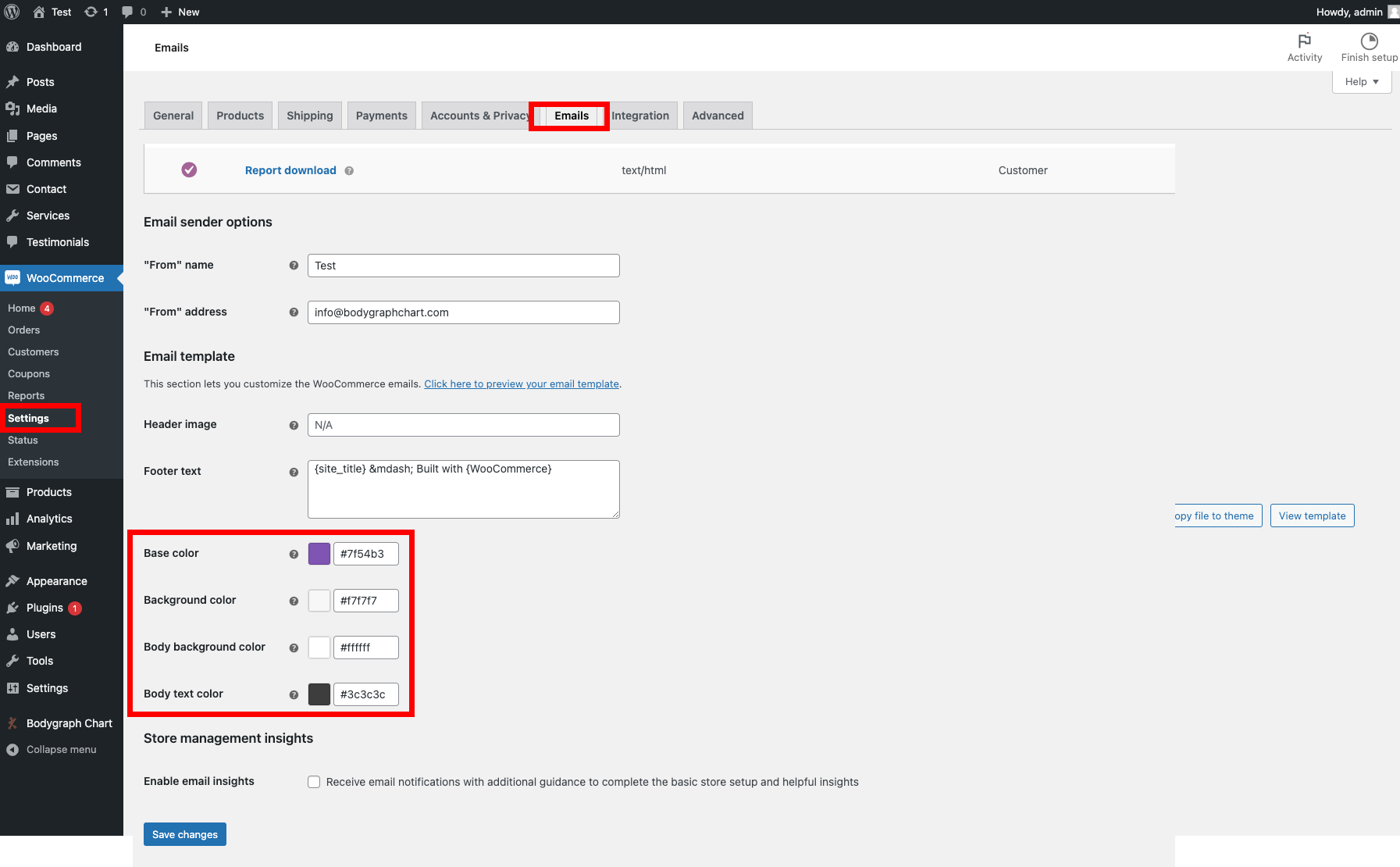
Task: Click the WordPress logo icon
Action: (x=12, y=12)
